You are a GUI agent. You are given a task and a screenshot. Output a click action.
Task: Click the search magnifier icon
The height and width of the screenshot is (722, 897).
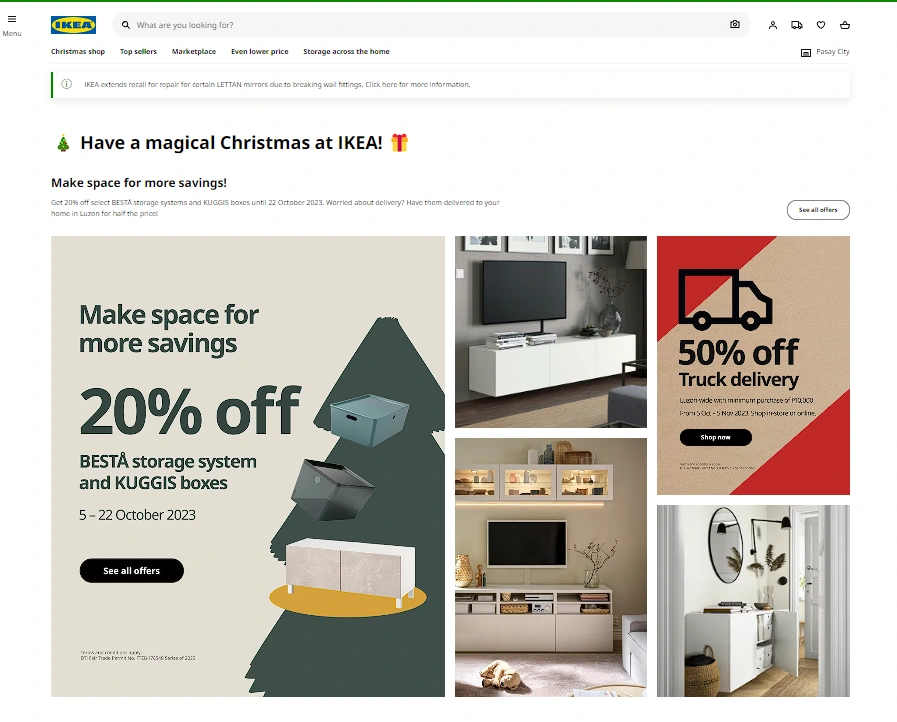126,25
